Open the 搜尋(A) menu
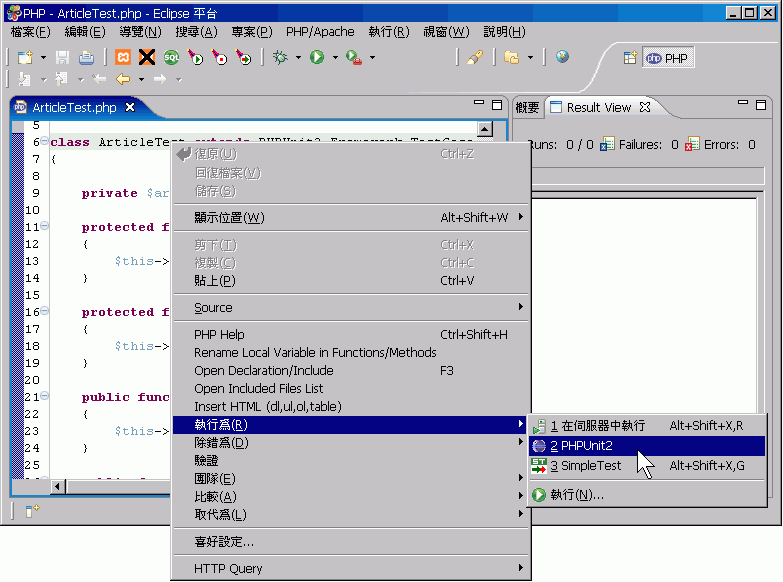This screenshot has height=582, width=783. (196, 32)
